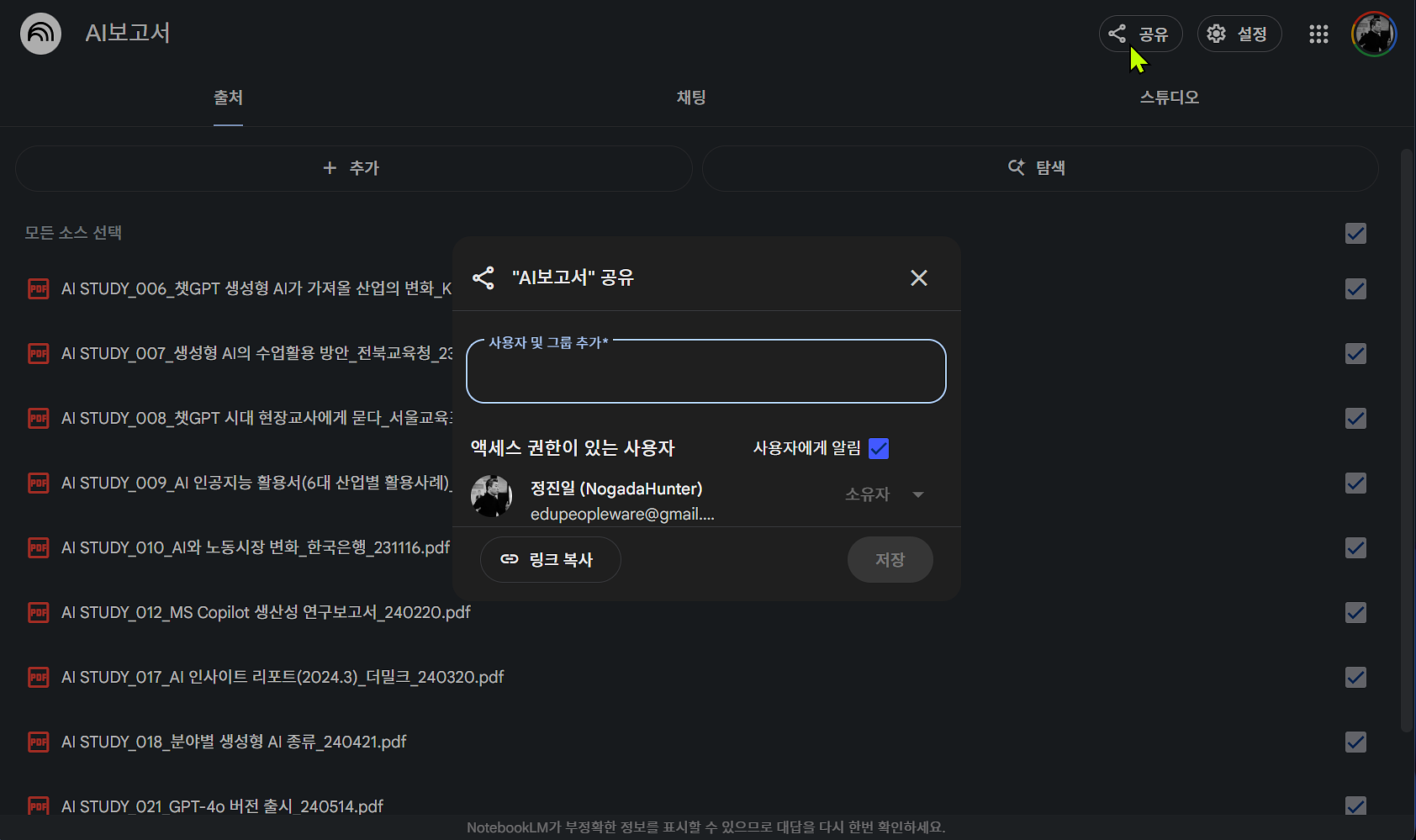Click the PDF icon beside AI STUDY_006
The image size is (1416, 840).
(x=38, y=288)
